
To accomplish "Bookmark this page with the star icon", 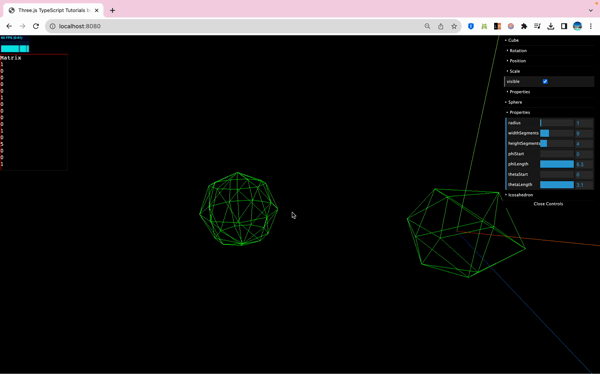I will tap(454, 26).
